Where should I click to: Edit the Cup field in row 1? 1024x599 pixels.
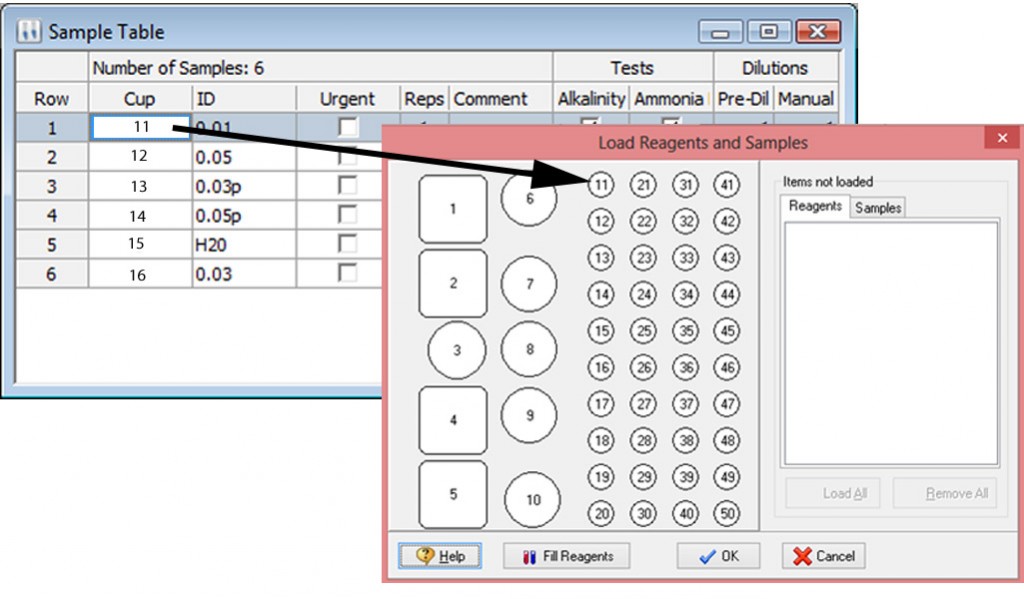tap(140, 128)
